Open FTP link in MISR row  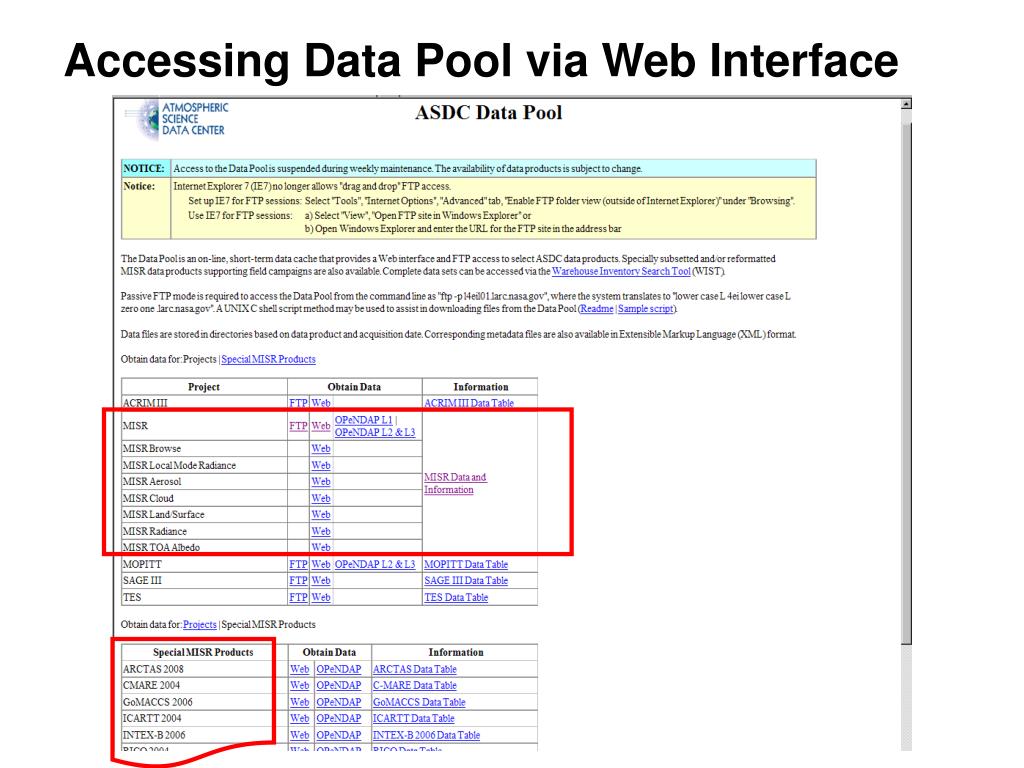[298, 426]
